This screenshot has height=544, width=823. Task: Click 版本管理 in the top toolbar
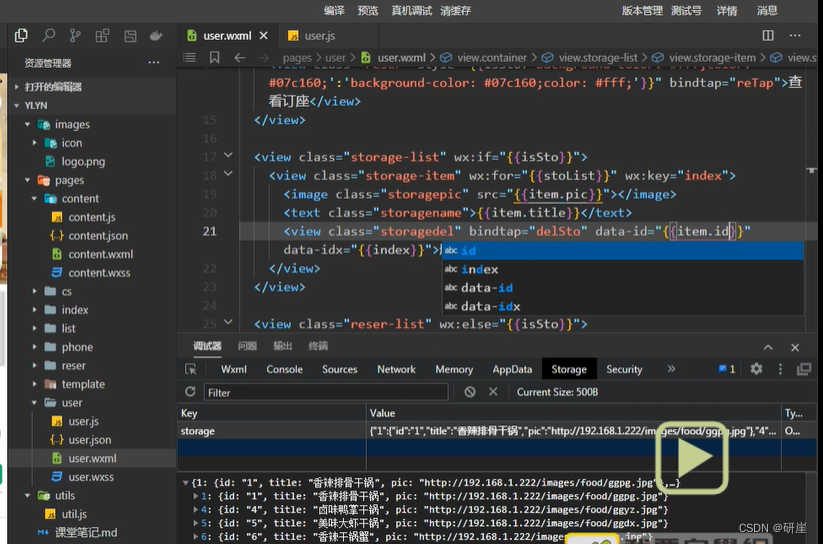click(642, 11)
